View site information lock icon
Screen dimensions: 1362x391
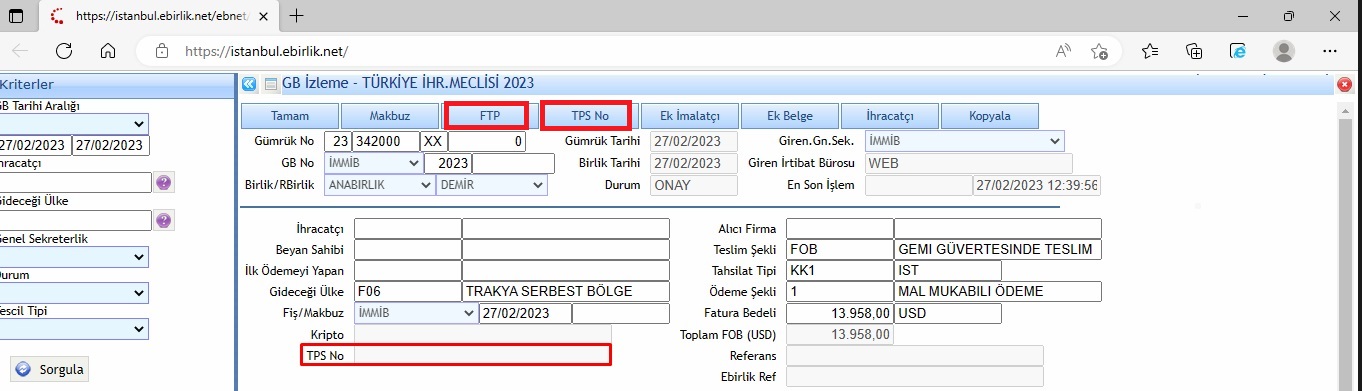click(161, 51)
